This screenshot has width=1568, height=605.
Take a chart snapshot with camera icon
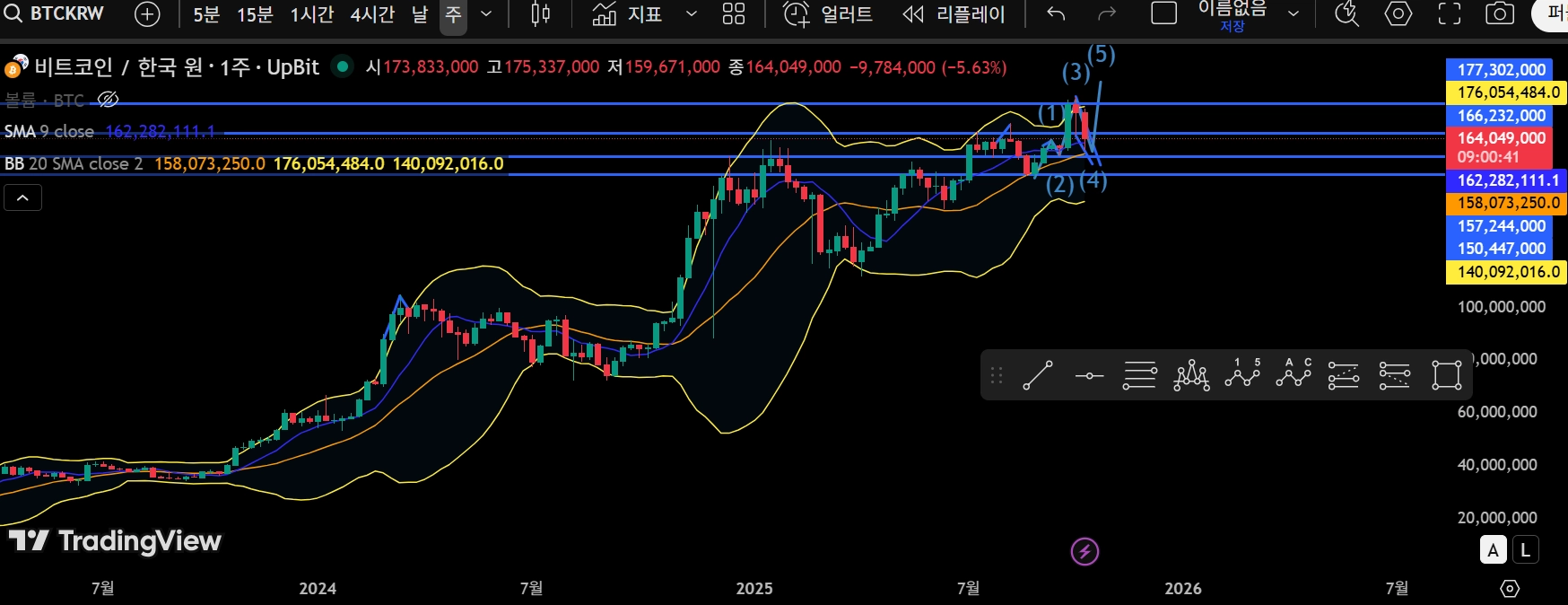[1500, 13]
